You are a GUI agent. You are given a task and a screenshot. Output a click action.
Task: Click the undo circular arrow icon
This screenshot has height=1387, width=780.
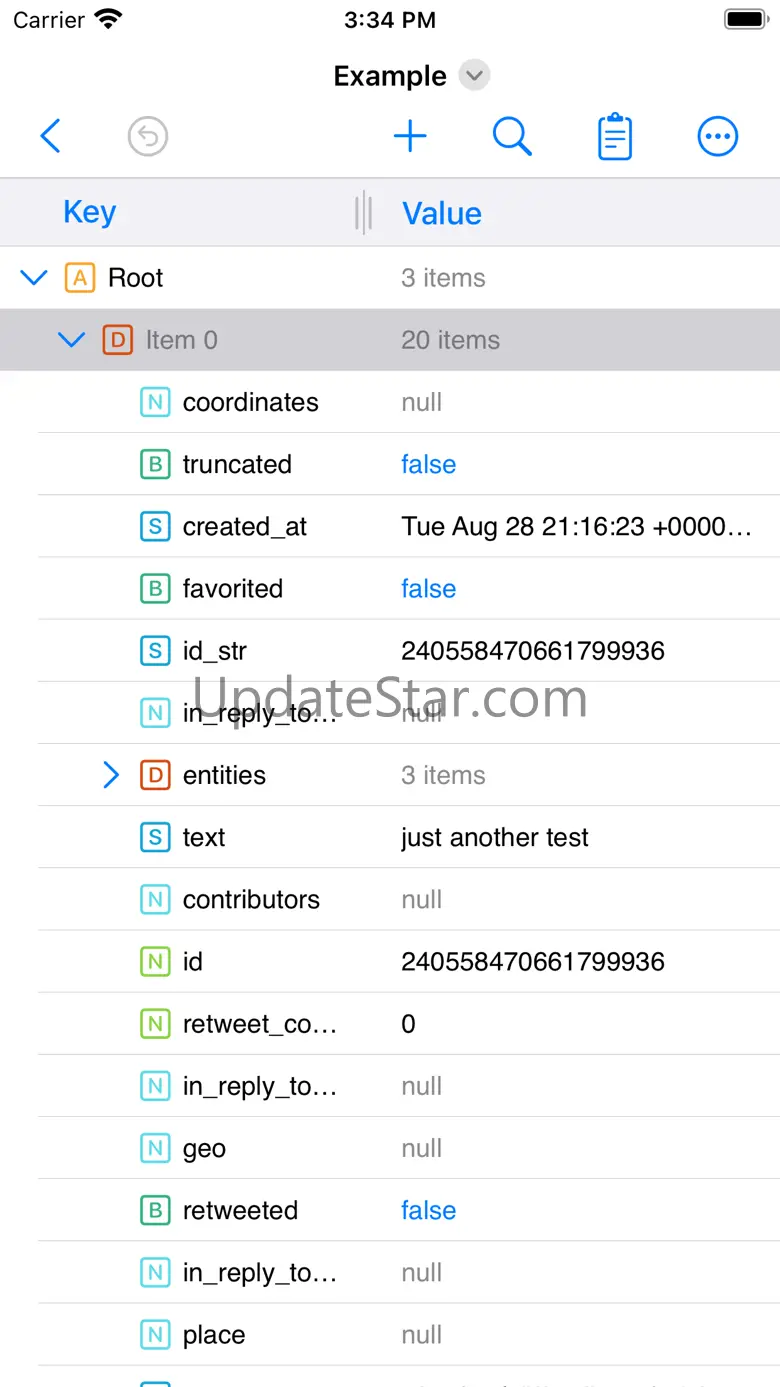(x=148, y=136)
